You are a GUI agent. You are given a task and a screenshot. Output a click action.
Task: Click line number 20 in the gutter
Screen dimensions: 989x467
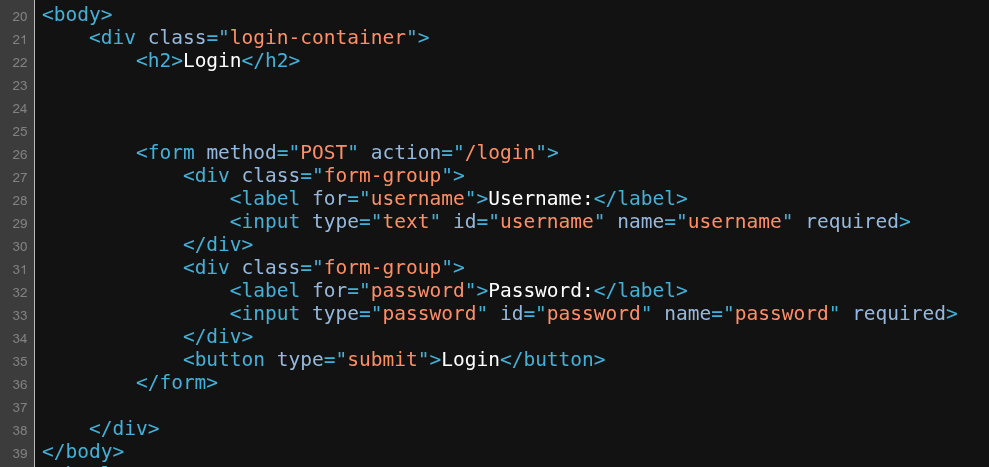(20, 16)
